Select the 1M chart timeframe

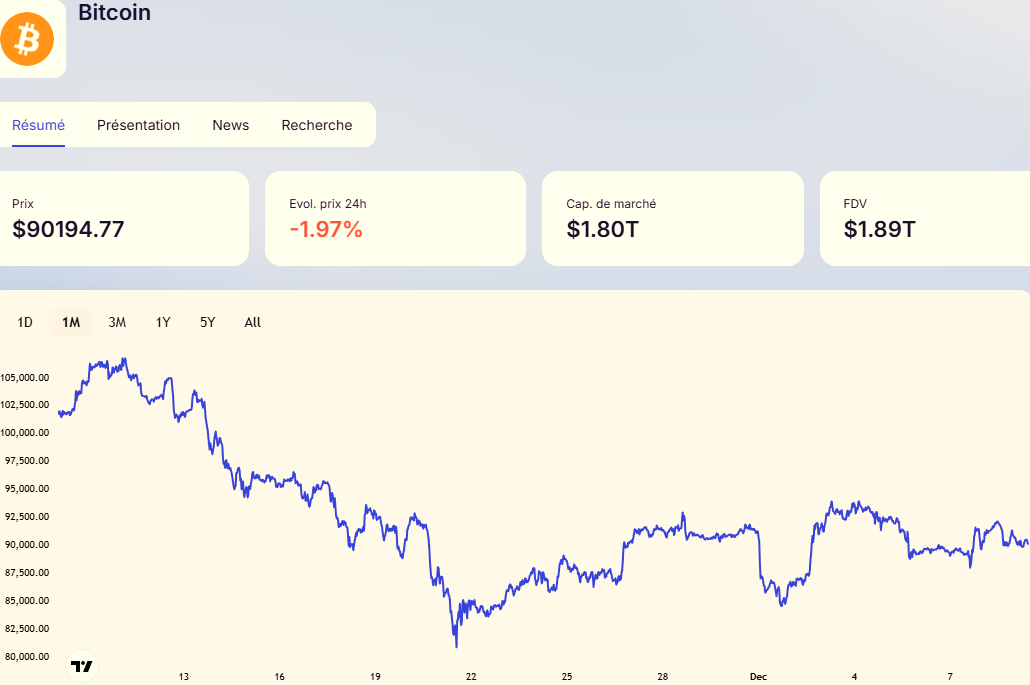pos(71,322)
